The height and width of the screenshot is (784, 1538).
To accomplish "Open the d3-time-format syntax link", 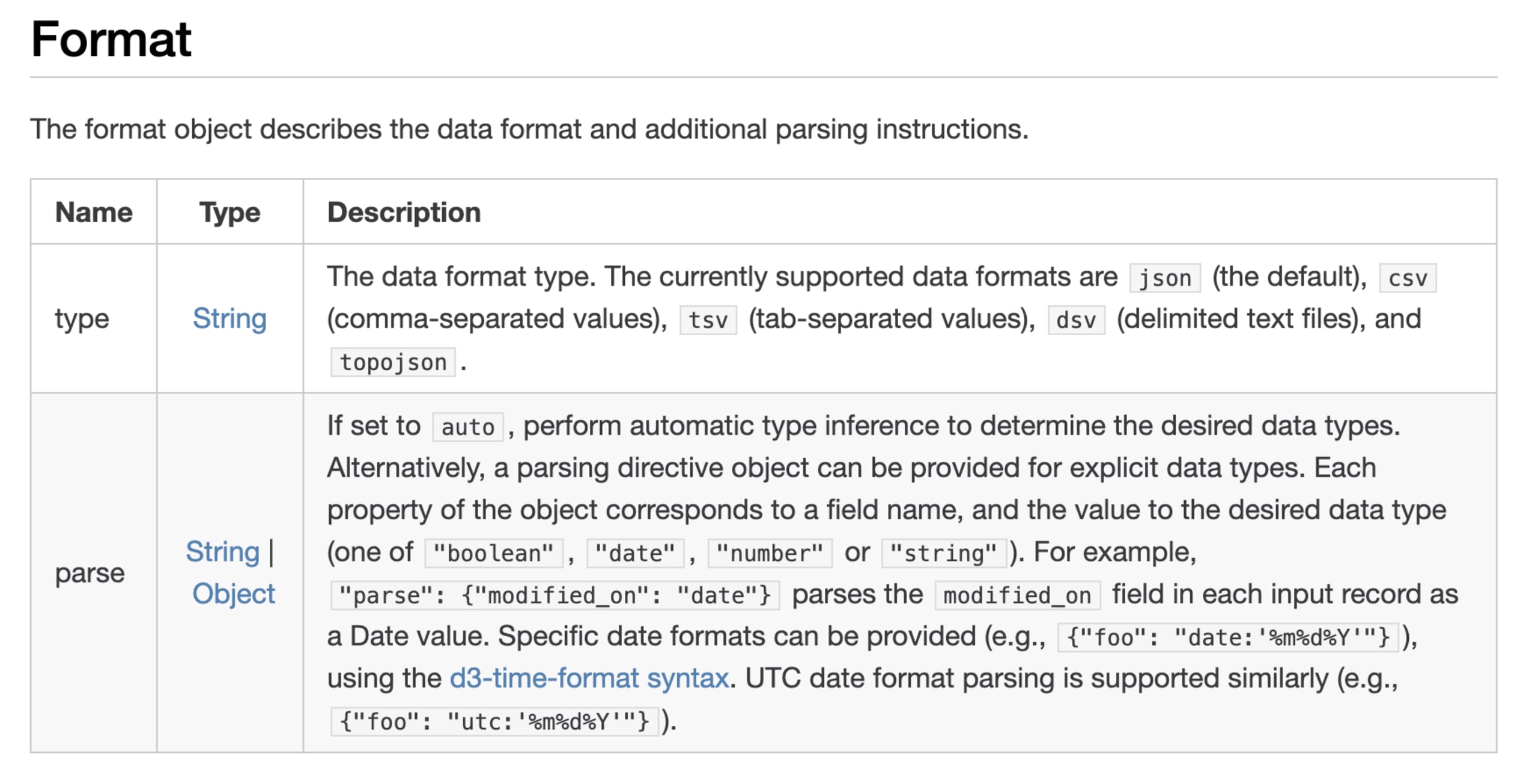I will click(589, 678).
